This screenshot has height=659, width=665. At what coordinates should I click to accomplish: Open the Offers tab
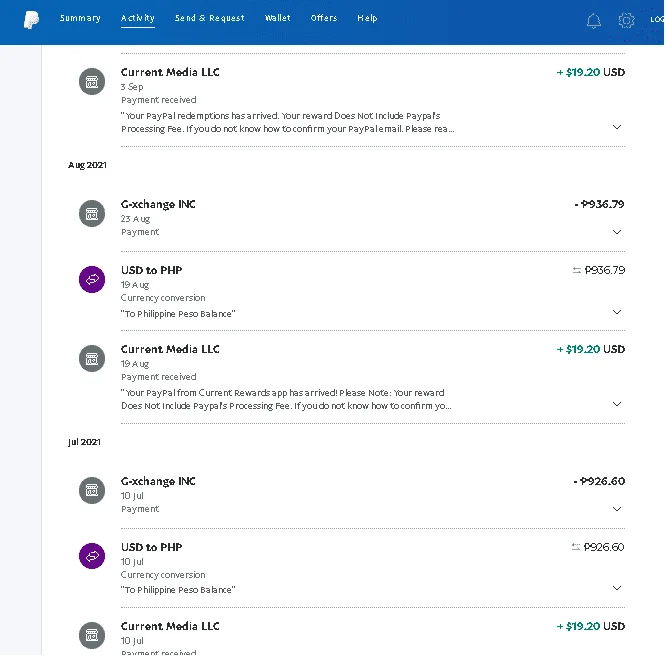(324, 18)
